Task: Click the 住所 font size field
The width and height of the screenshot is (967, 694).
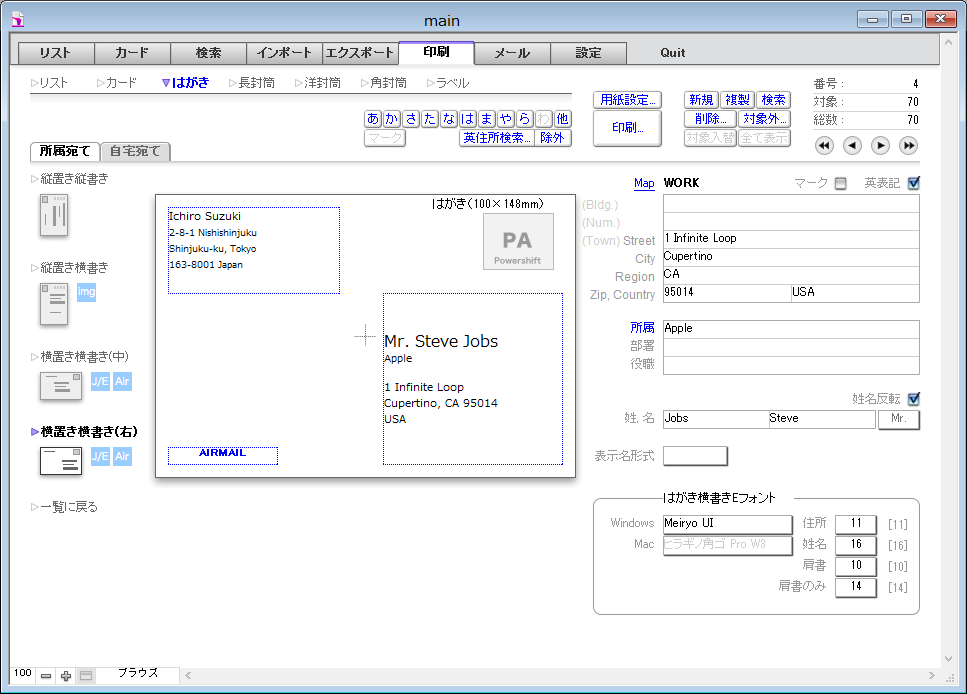Action: coord(855,523)
